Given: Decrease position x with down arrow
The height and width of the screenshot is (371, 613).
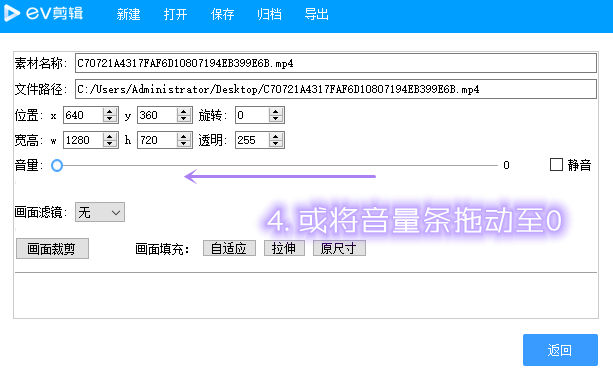Looking at the screenshot, I should (x=110, y=119).
